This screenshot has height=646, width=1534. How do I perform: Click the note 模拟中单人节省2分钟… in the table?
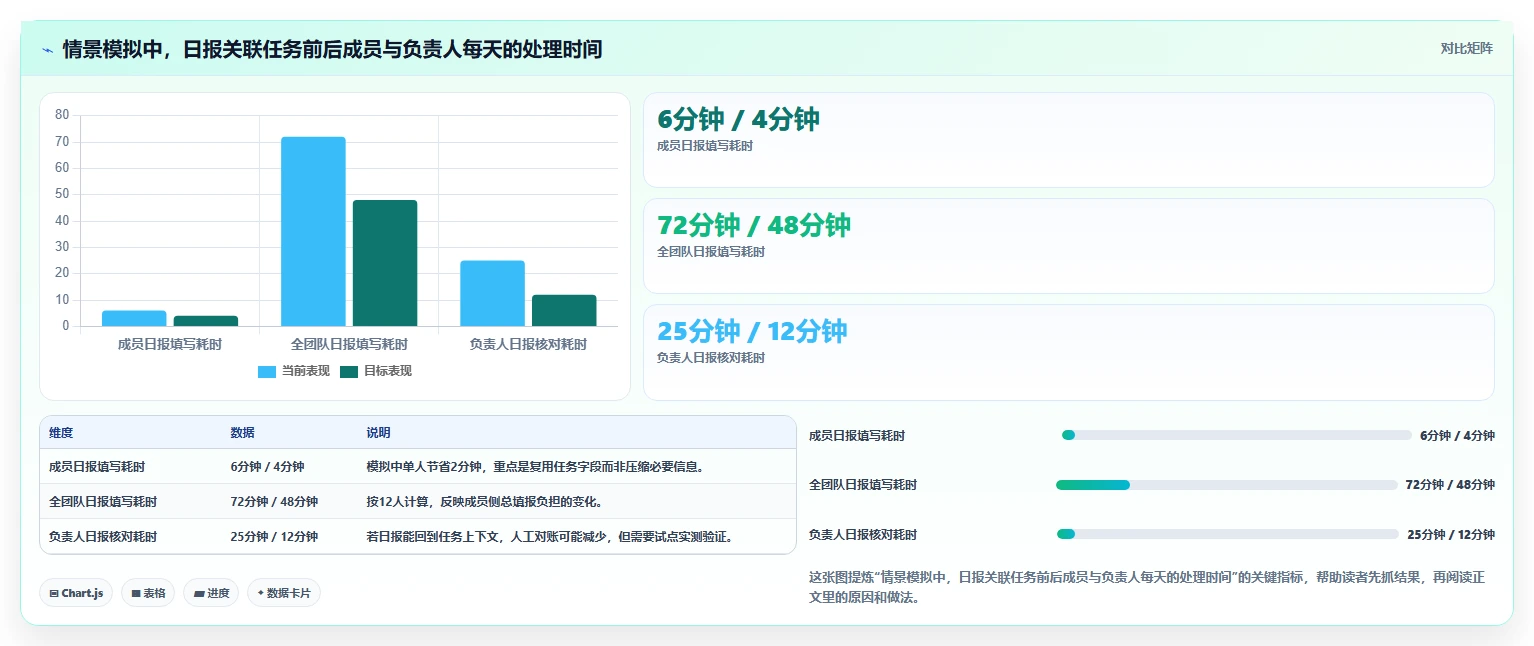pyautogui.click(x=535, y=467)
